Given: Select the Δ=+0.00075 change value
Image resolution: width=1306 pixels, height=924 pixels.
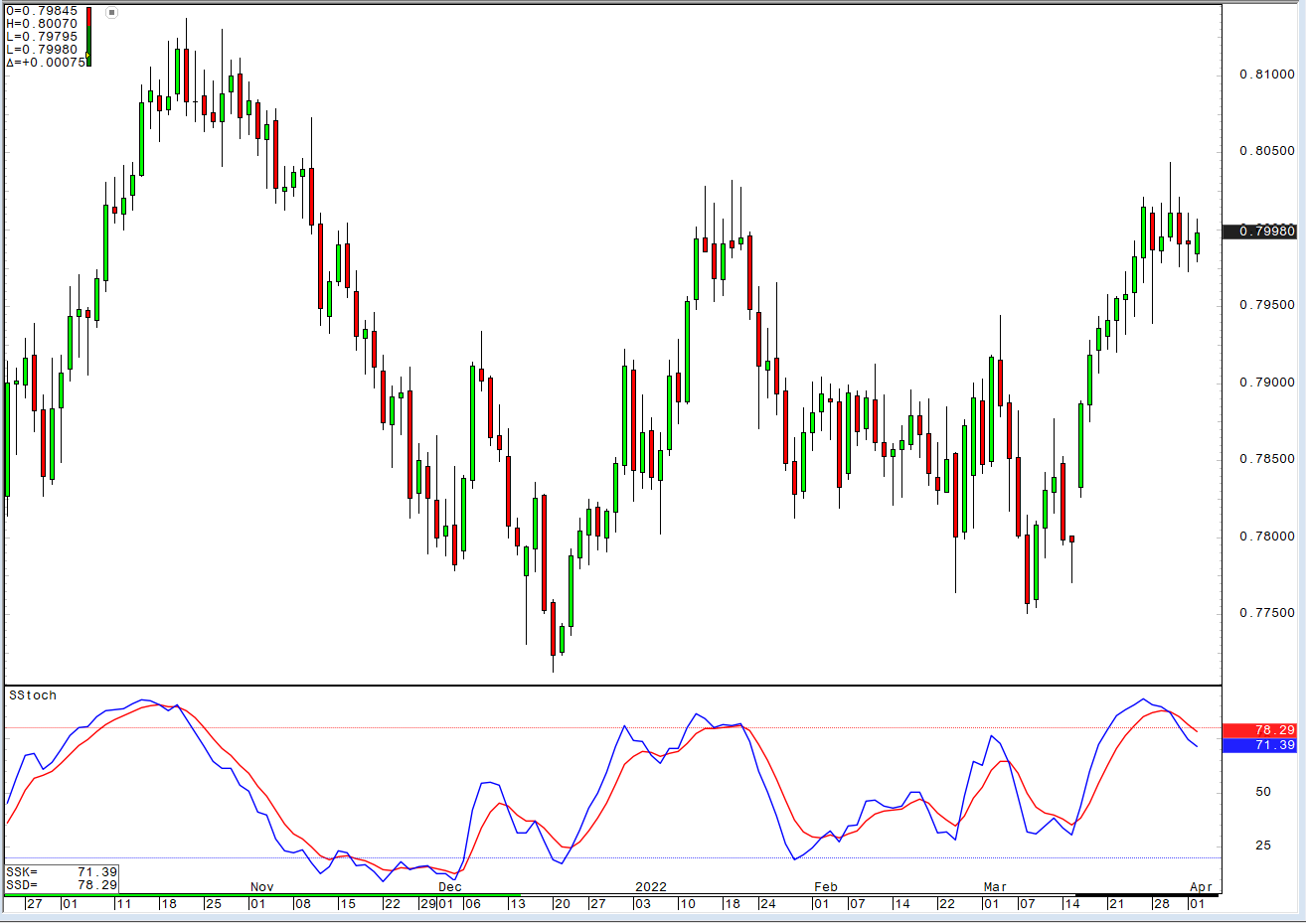Looking at the screenshot, I should [x=46, y=63].
